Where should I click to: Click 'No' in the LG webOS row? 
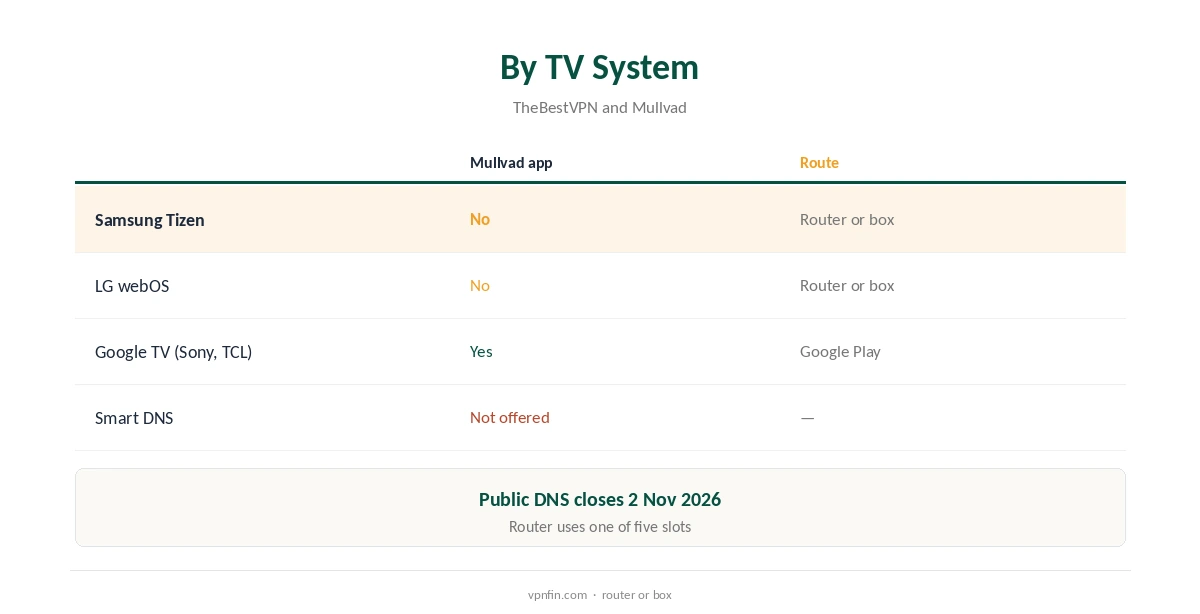480,285
